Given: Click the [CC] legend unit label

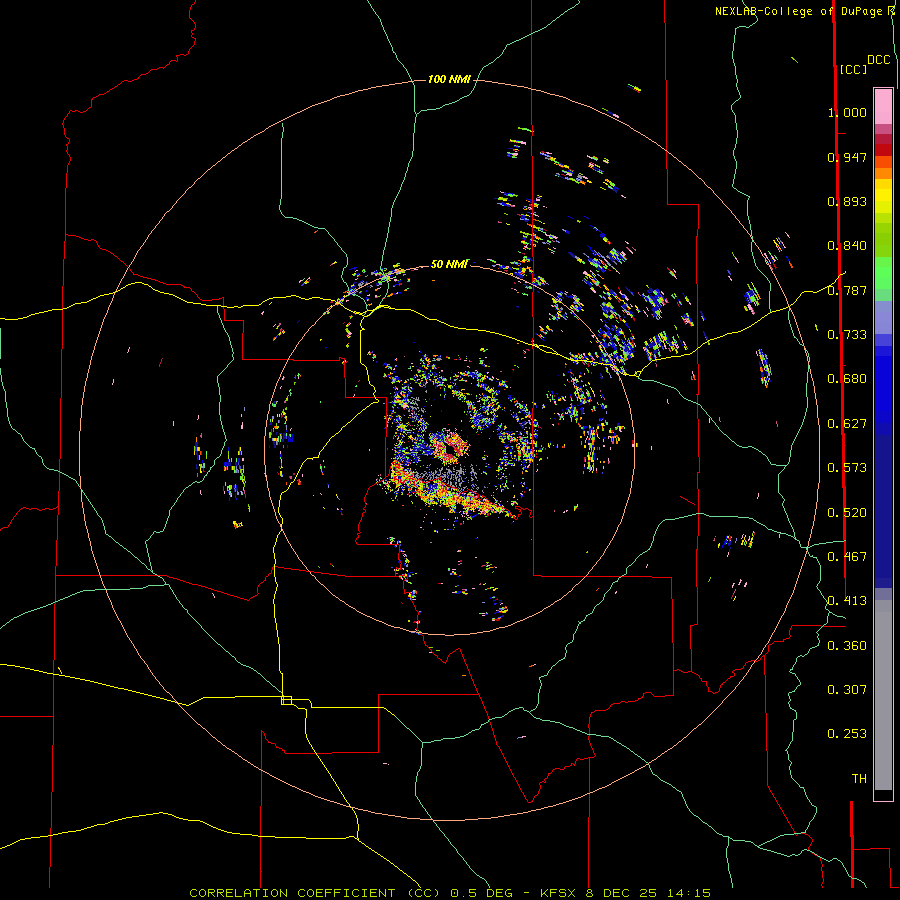Looking at the screenshot, I should coord(853,69).
